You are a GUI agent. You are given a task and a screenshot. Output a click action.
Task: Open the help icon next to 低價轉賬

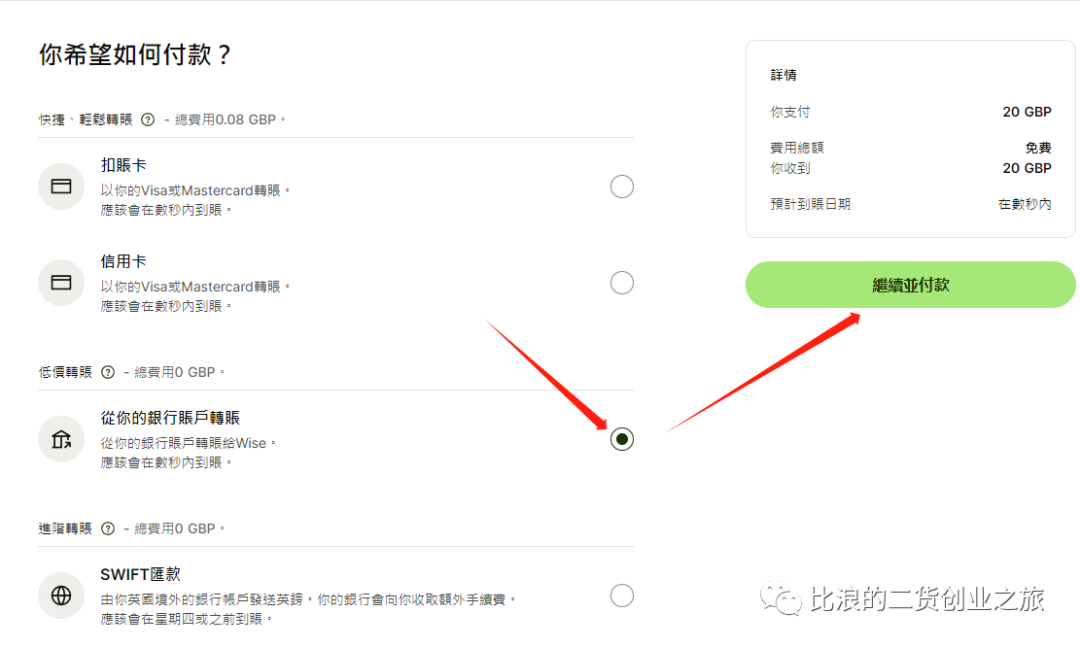(107, 372)
